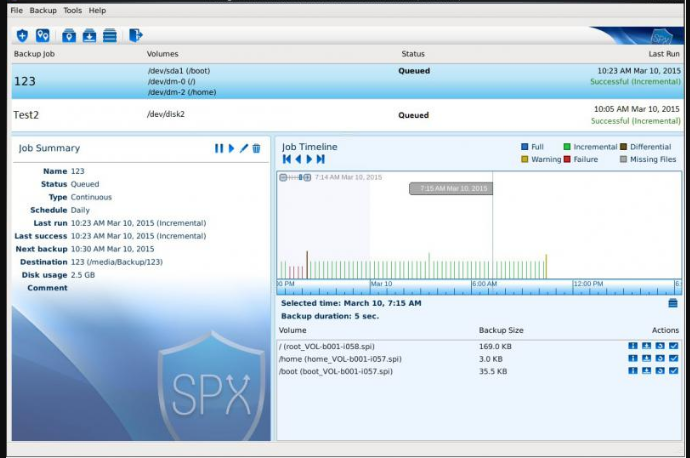
Task: Jump to first backup in Job Timeline
Action: click(x=287, y=159)
